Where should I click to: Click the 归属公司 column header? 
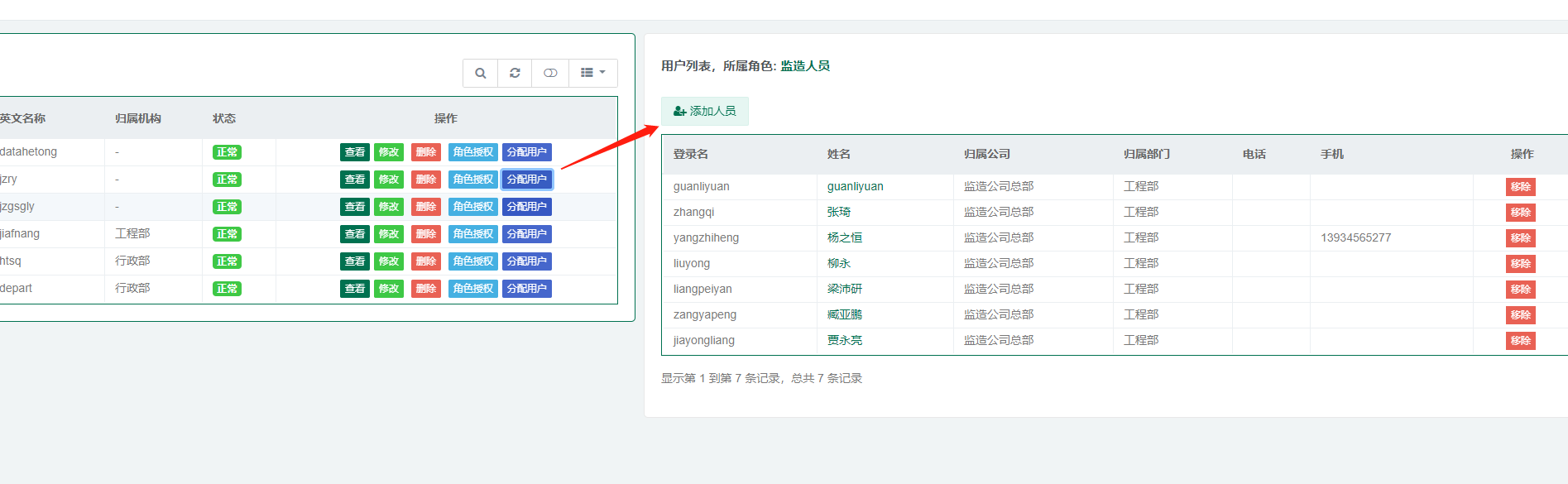coord(987,154)
